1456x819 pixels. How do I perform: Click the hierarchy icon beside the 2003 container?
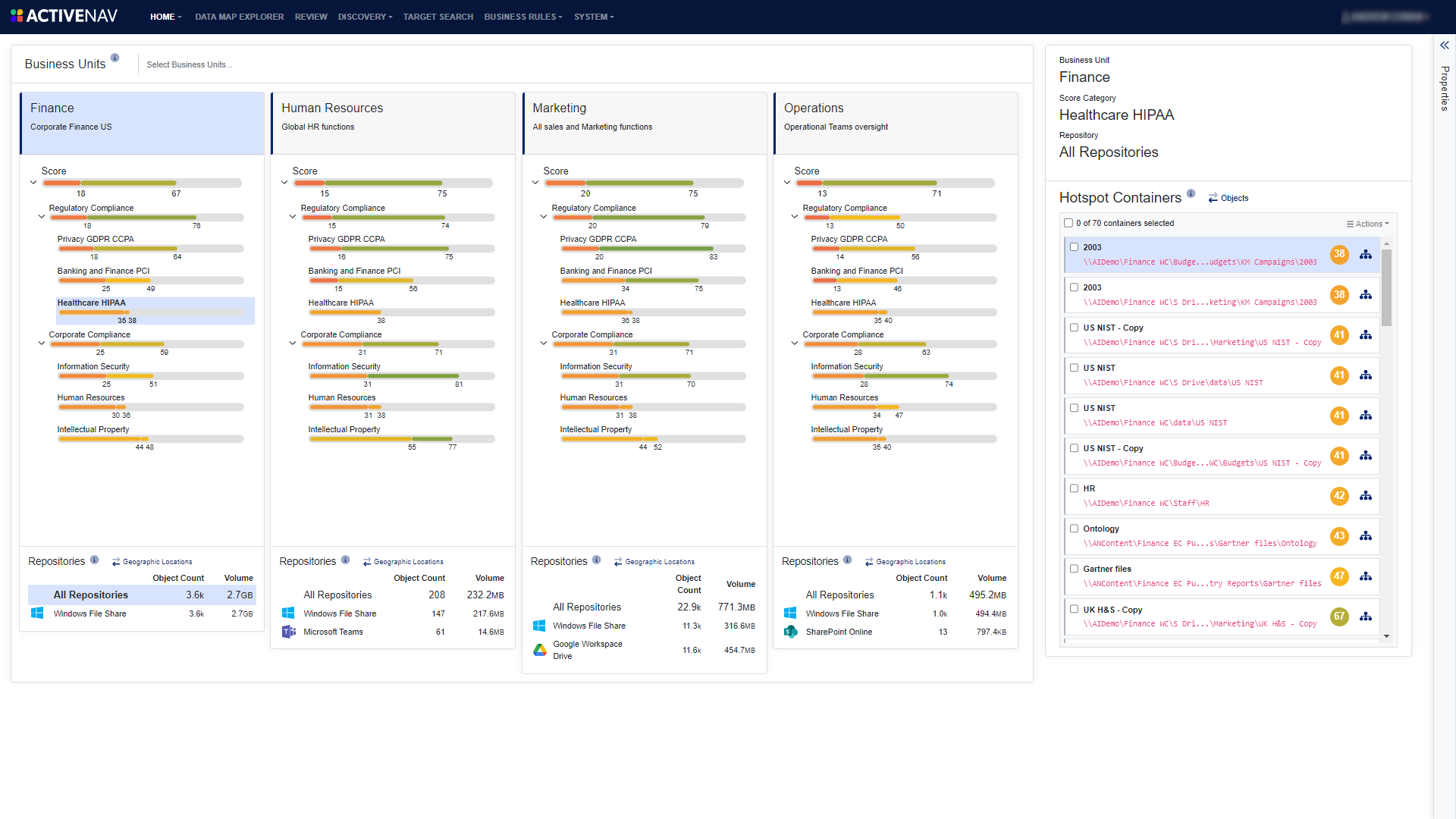coord(1366,255)
